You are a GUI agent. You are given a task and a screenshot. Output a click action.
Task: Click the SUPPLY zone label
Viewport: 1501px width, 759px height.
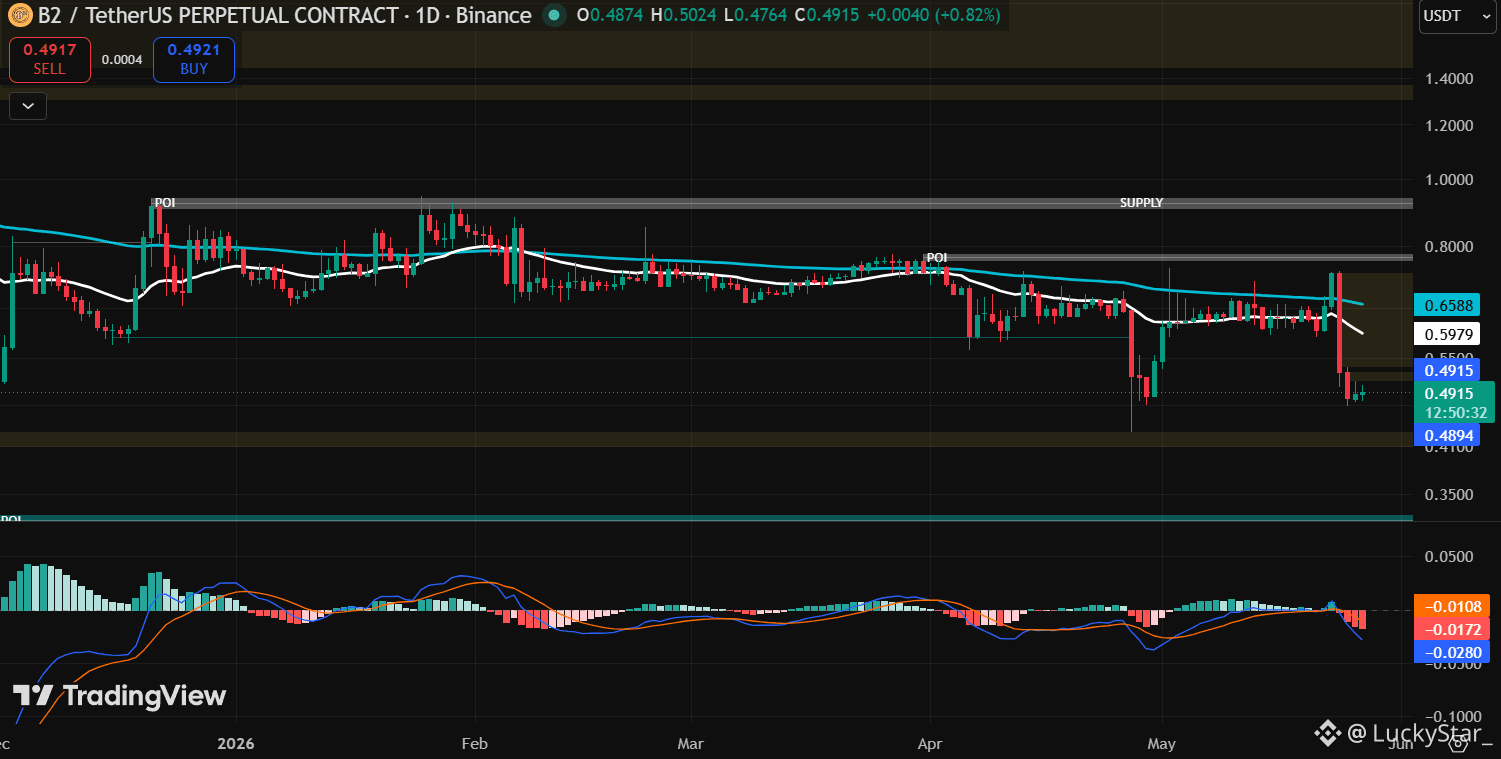[x=1141, y=202]
